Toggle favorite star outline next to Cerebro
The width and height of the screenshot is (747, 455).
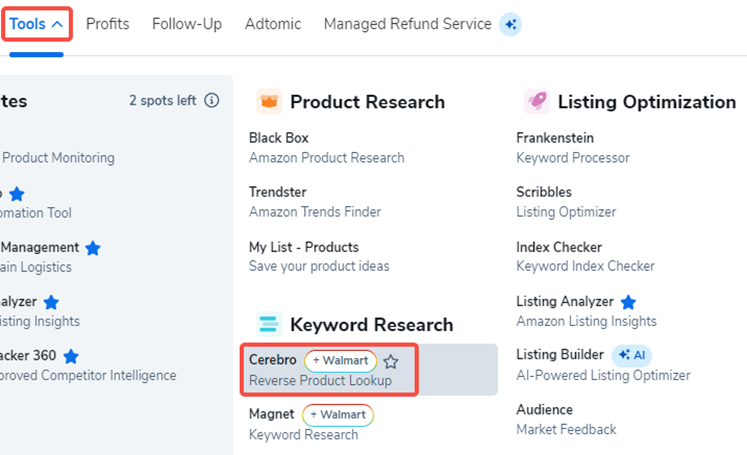coord(391,362)
